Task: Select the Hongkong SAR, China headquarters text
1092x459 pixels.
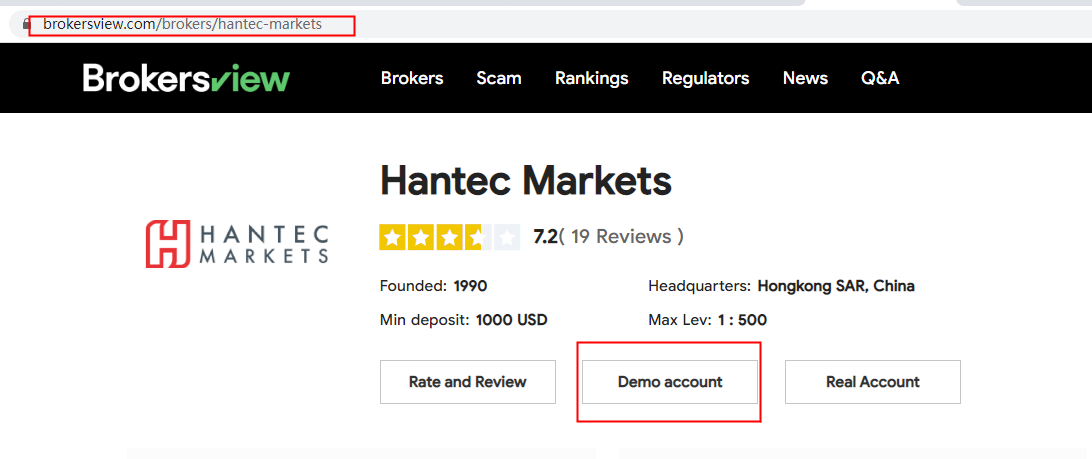Action: pos(836,286)
